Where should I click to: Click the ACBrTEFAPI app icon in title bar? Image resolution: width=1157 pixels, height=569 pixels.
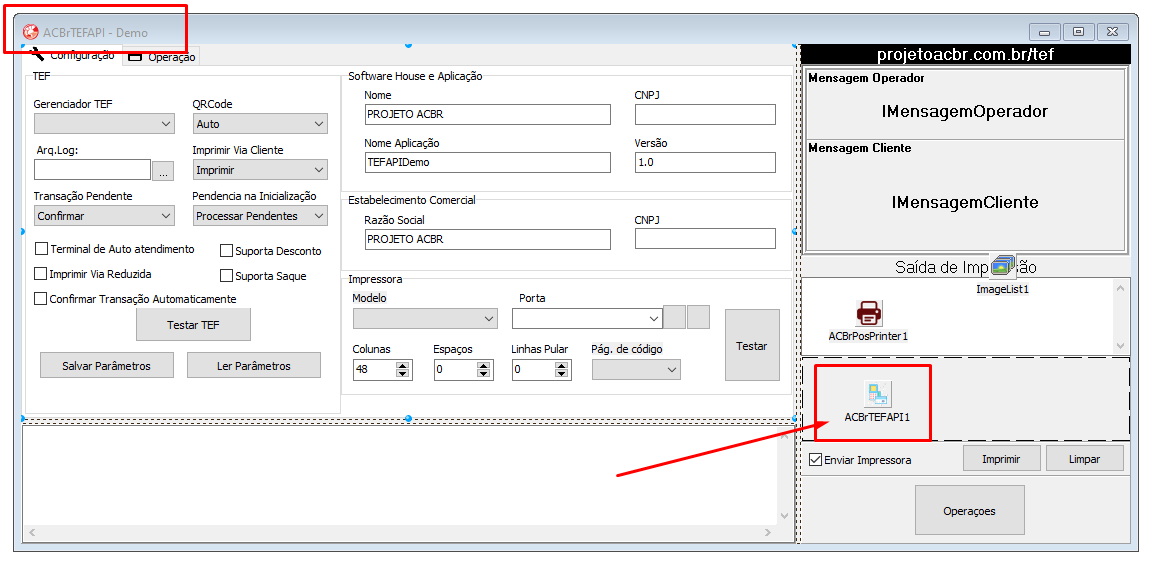pos(31,32)
